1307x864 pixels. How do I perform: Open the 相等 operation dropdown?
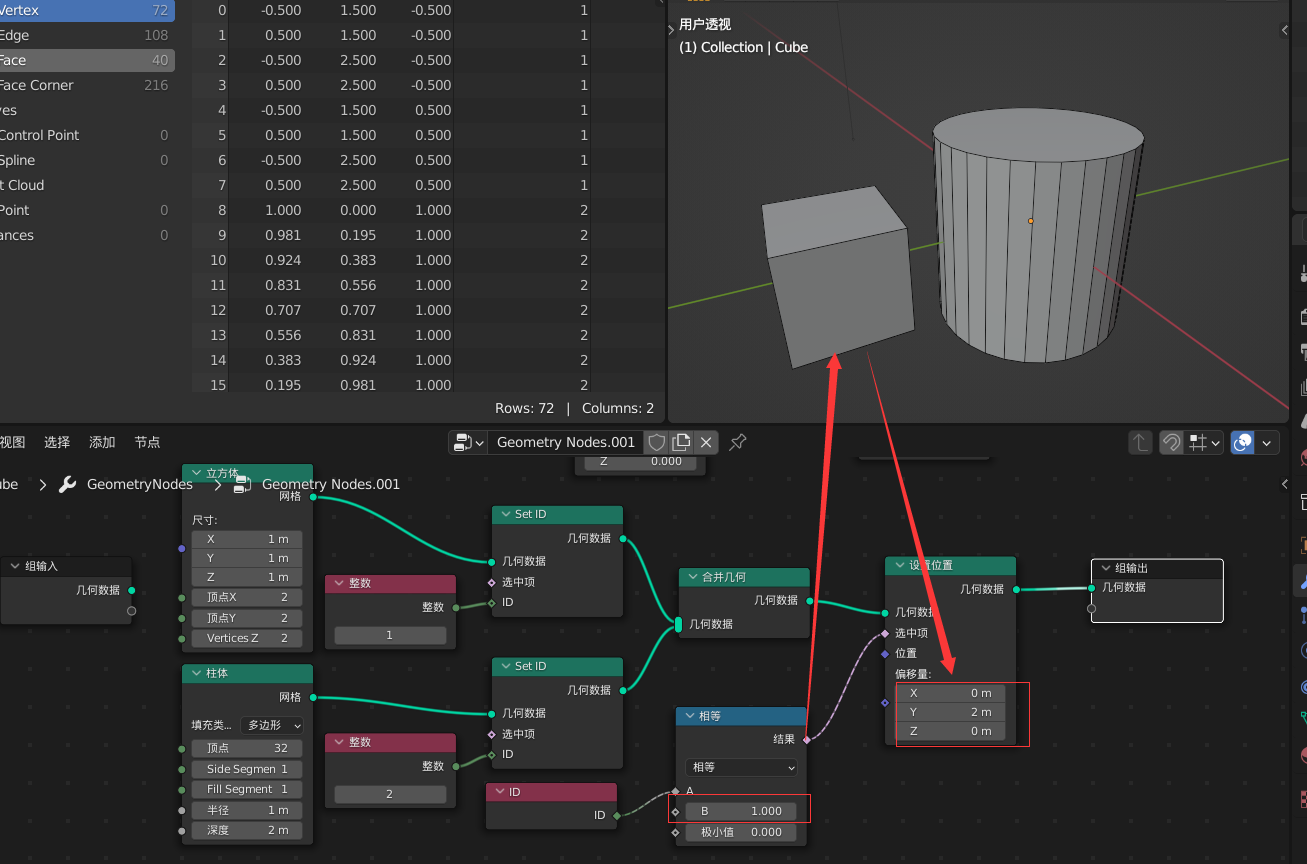point(741,767)
